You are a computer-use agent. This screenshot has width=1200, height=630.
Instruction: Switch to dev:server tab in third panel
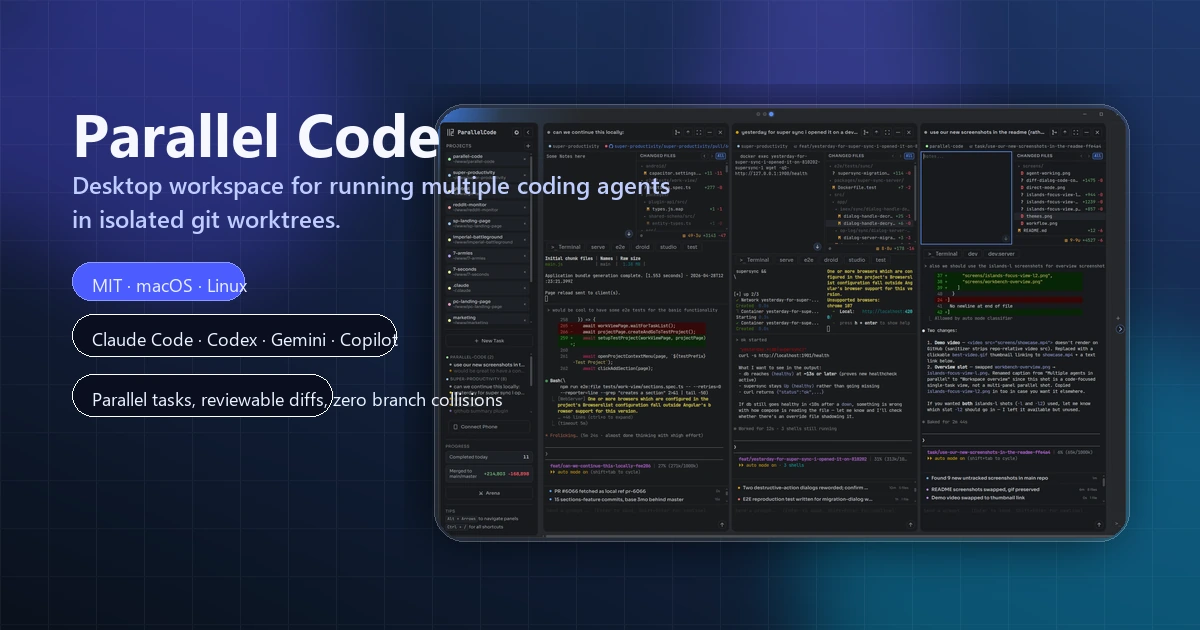(x=1001, y=254)
